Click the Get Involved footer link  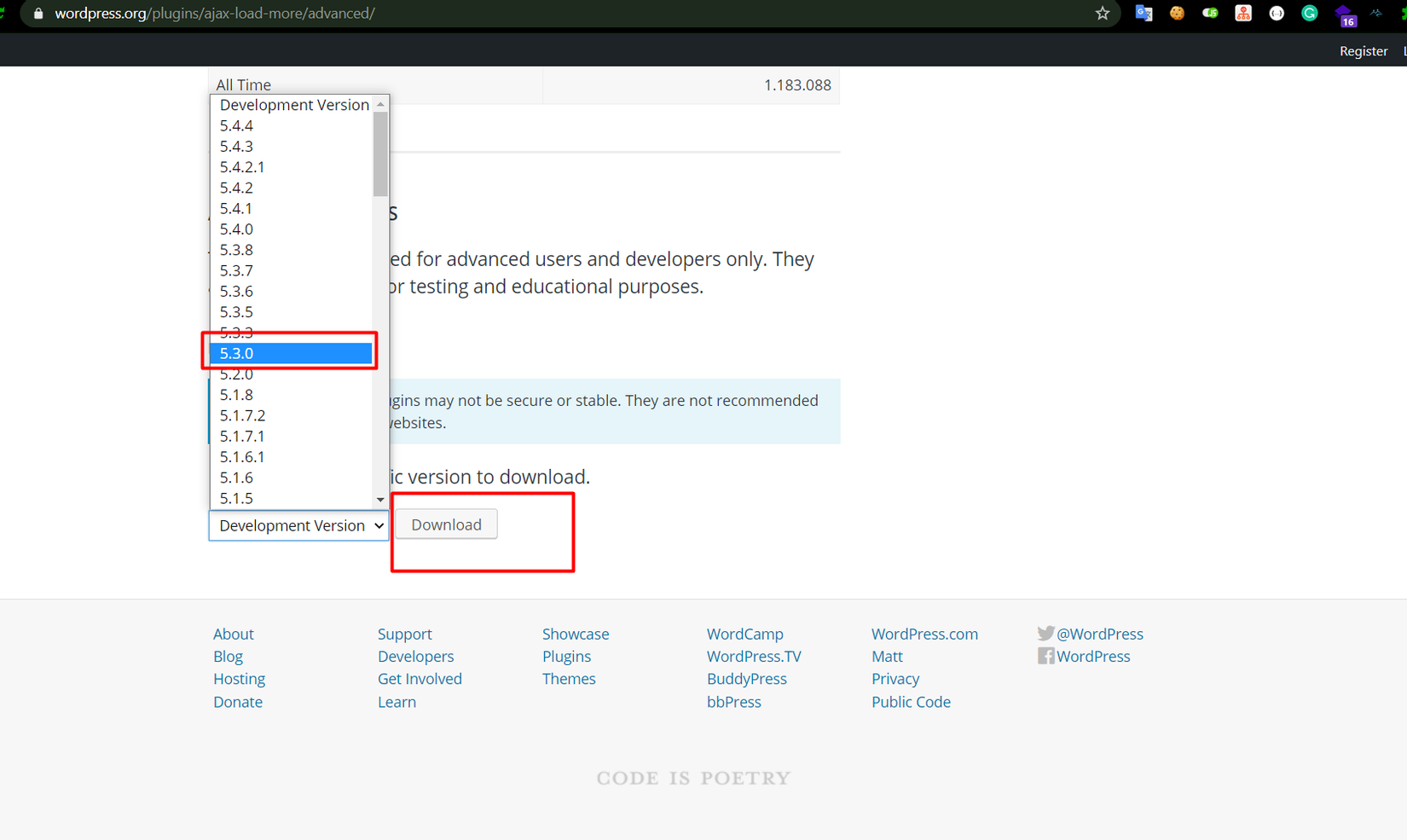pos(420,679)
